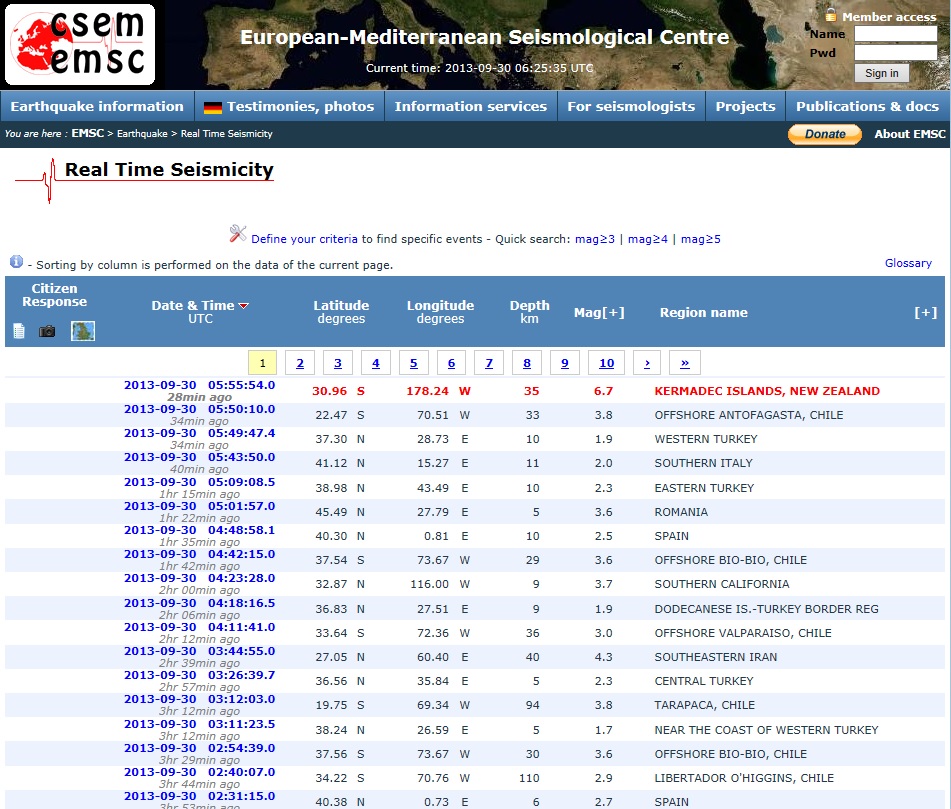The image size is (951, 809).
Task: Click the EMSC breadcrumb link
Action: (x=87, y=133)
